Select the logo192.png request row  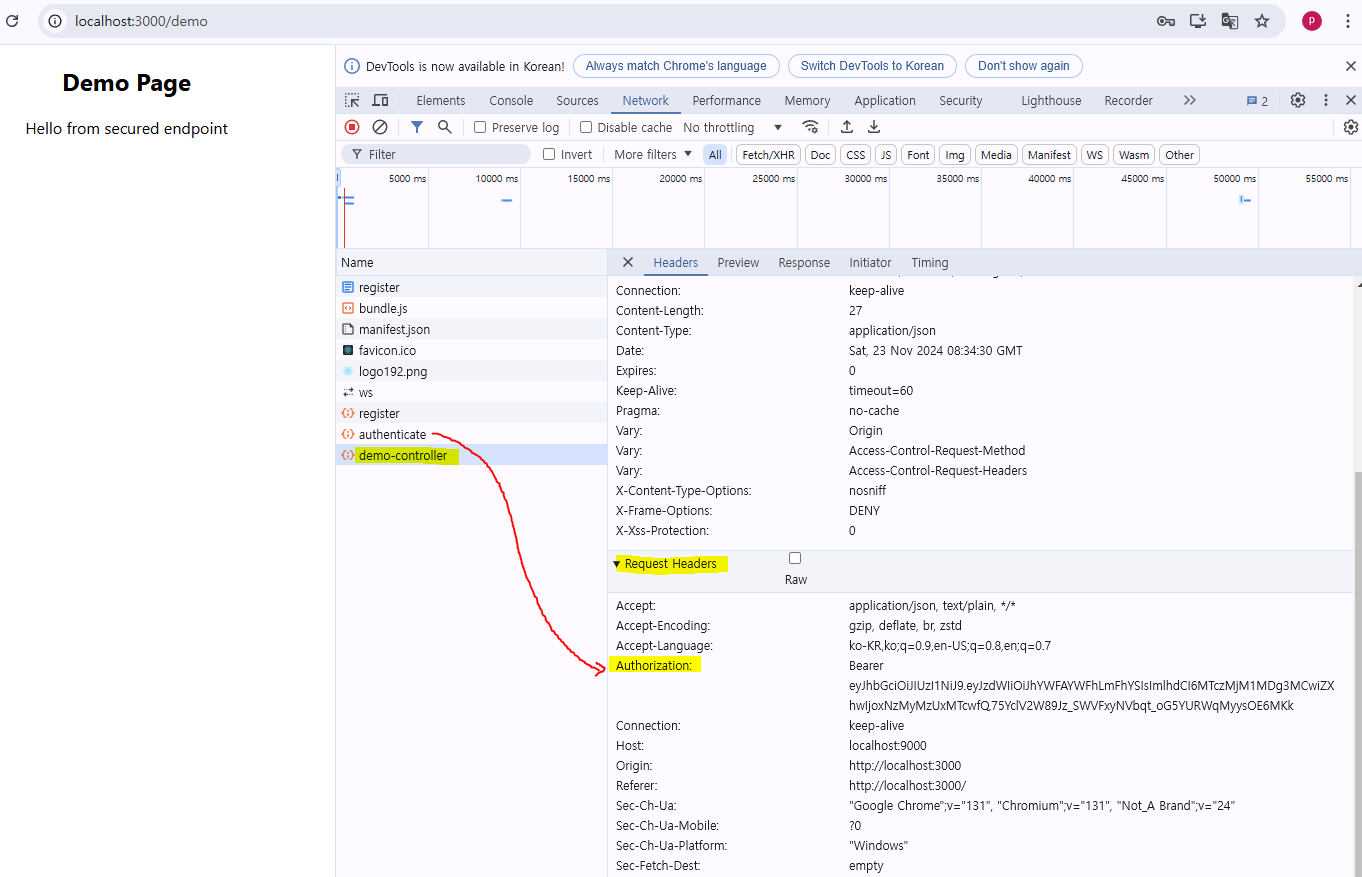pos(472,371)
